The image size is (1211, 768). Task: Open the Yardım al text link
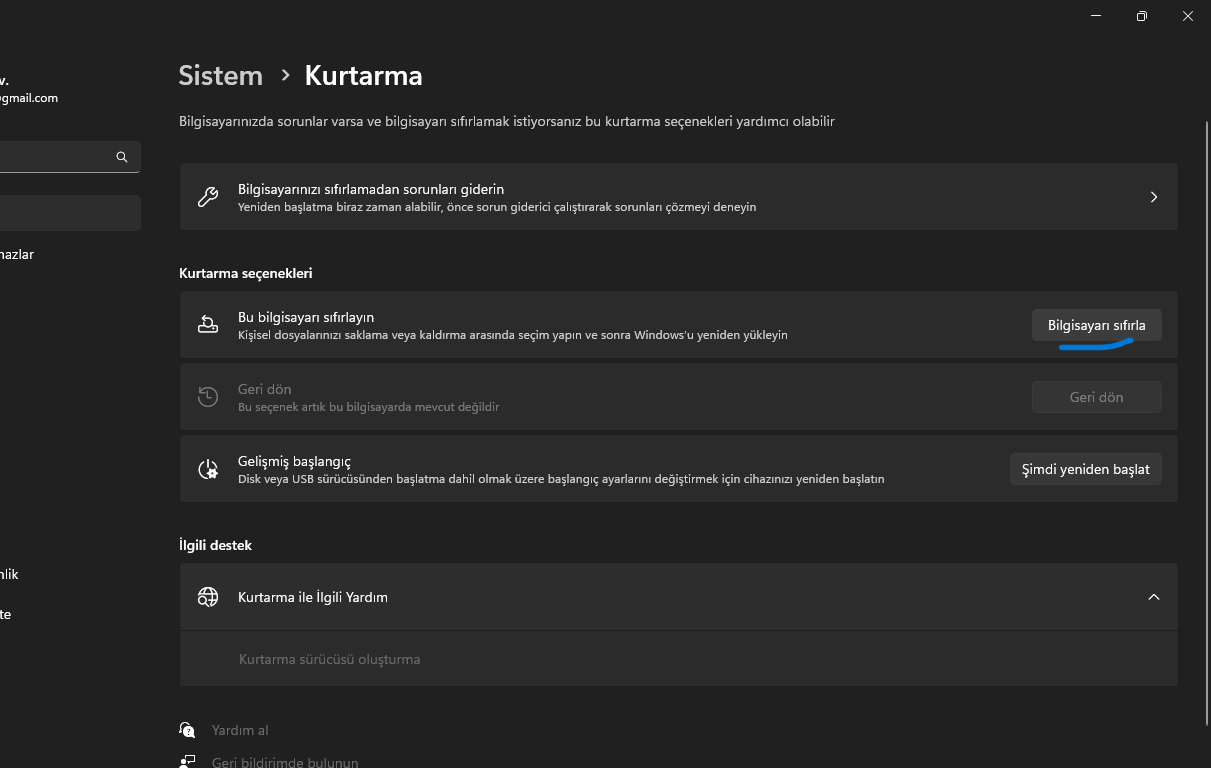coord(240,730)
